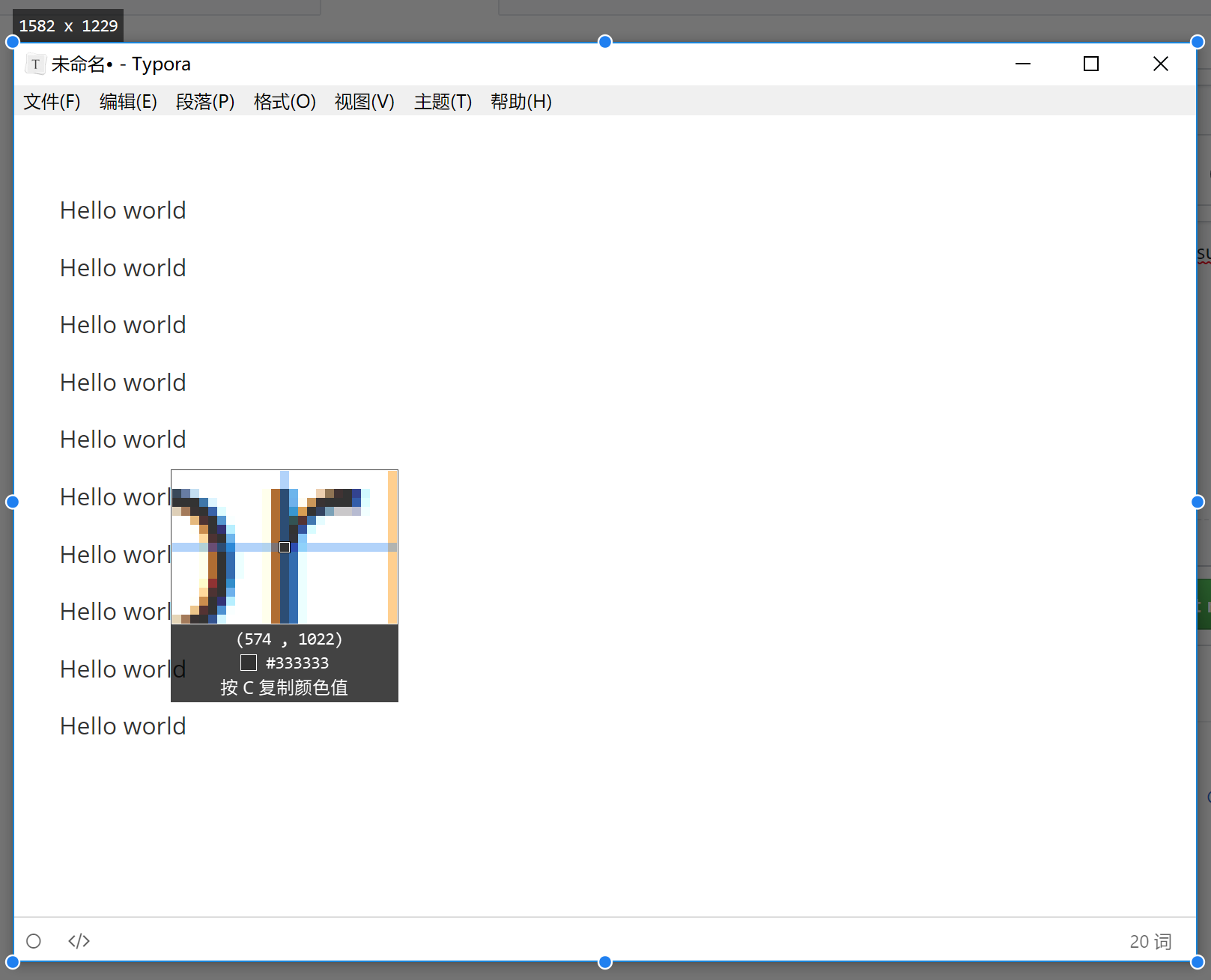Open the 段落 menu

(x=204, y=102)
